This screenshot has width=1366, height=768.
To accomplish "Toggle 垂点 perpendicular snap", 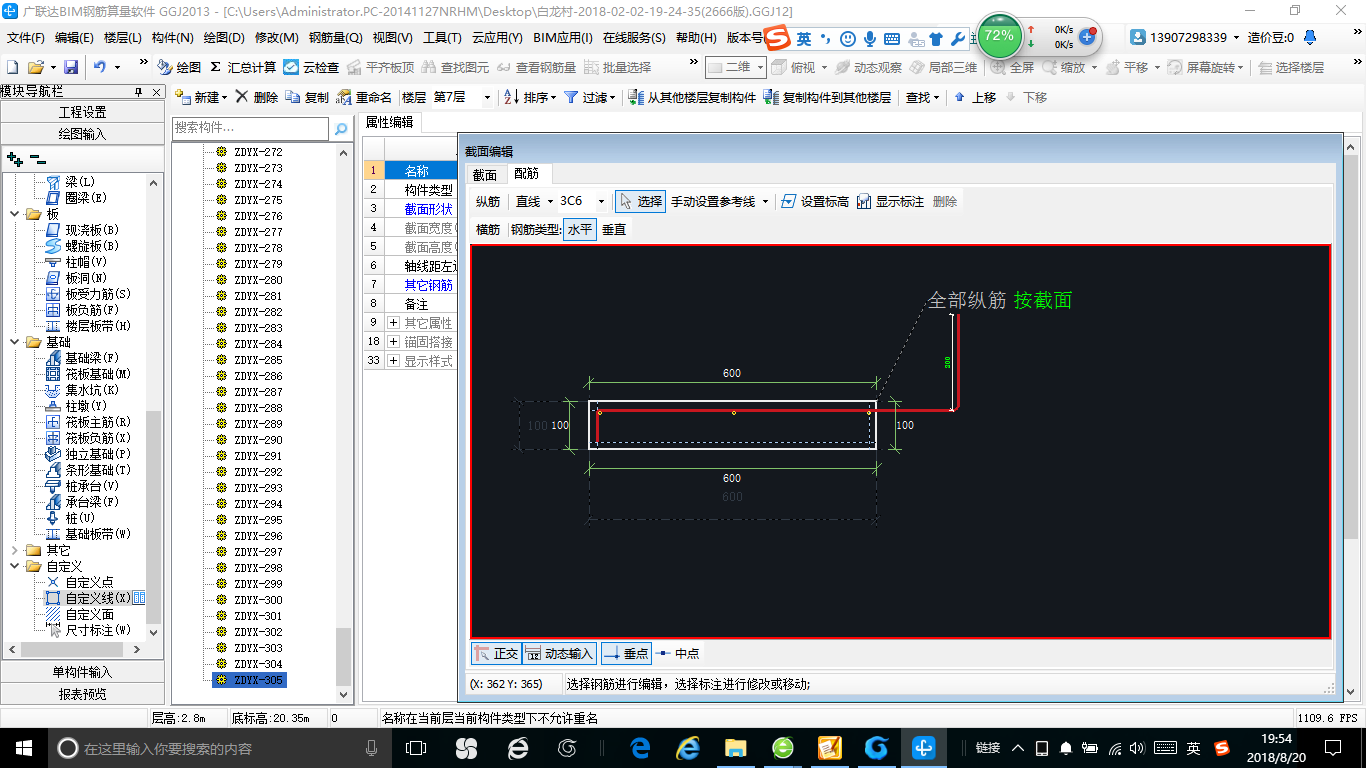I will pyautogui.click(x=626, y=653).
